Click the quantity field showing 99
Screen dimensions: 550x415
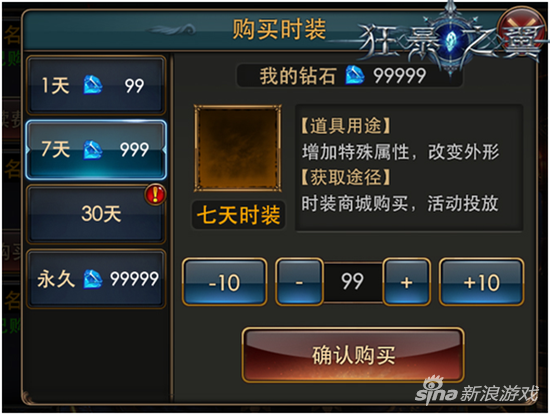[353, 282]
